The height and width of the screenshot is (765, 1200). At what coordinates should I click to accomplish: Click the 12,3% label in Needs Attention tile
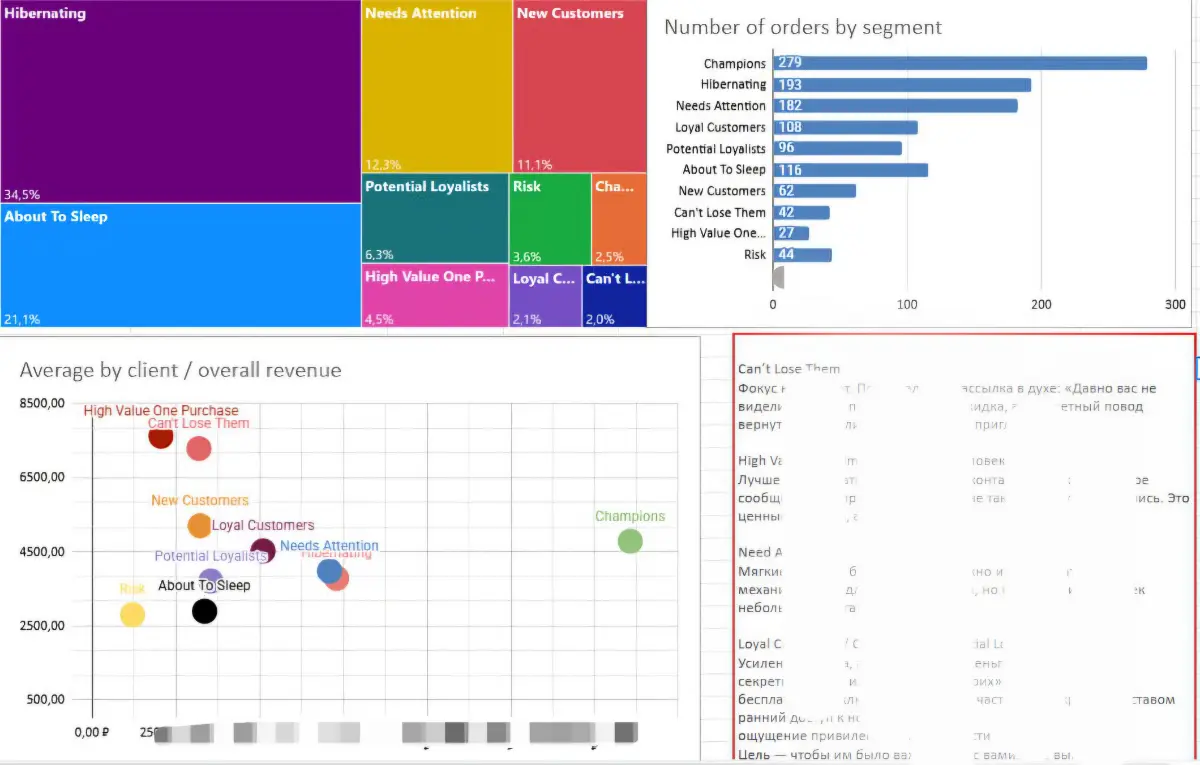tap(383, 165)
